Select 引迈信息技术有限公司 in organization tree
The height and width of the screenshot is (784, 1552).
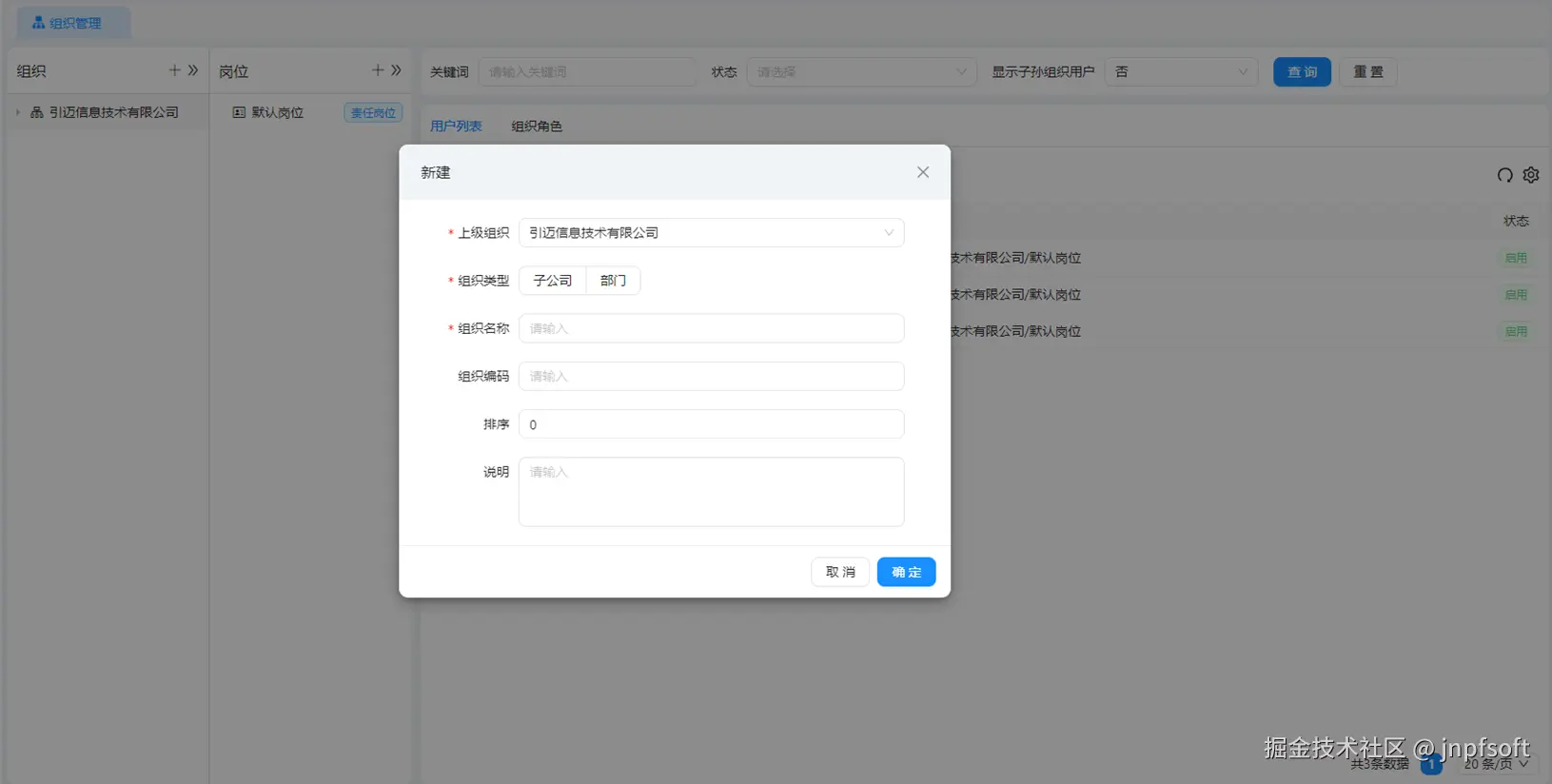[x=114, y=112]
